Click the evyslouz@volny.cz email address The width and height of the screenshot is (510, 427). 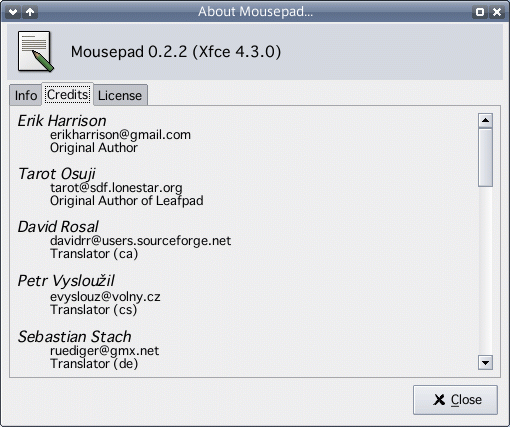coord(105,296)
